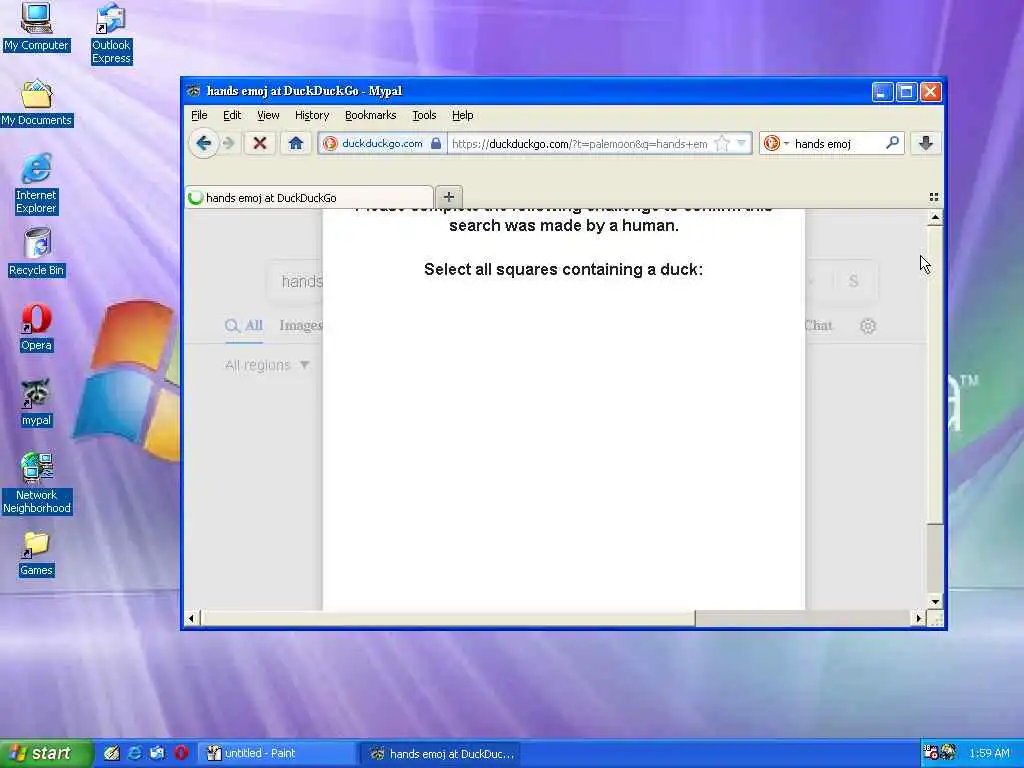Click the Mypal DuckDuckGo taskbar button
Screen dimensions: 1024x768
pos(442,754)
